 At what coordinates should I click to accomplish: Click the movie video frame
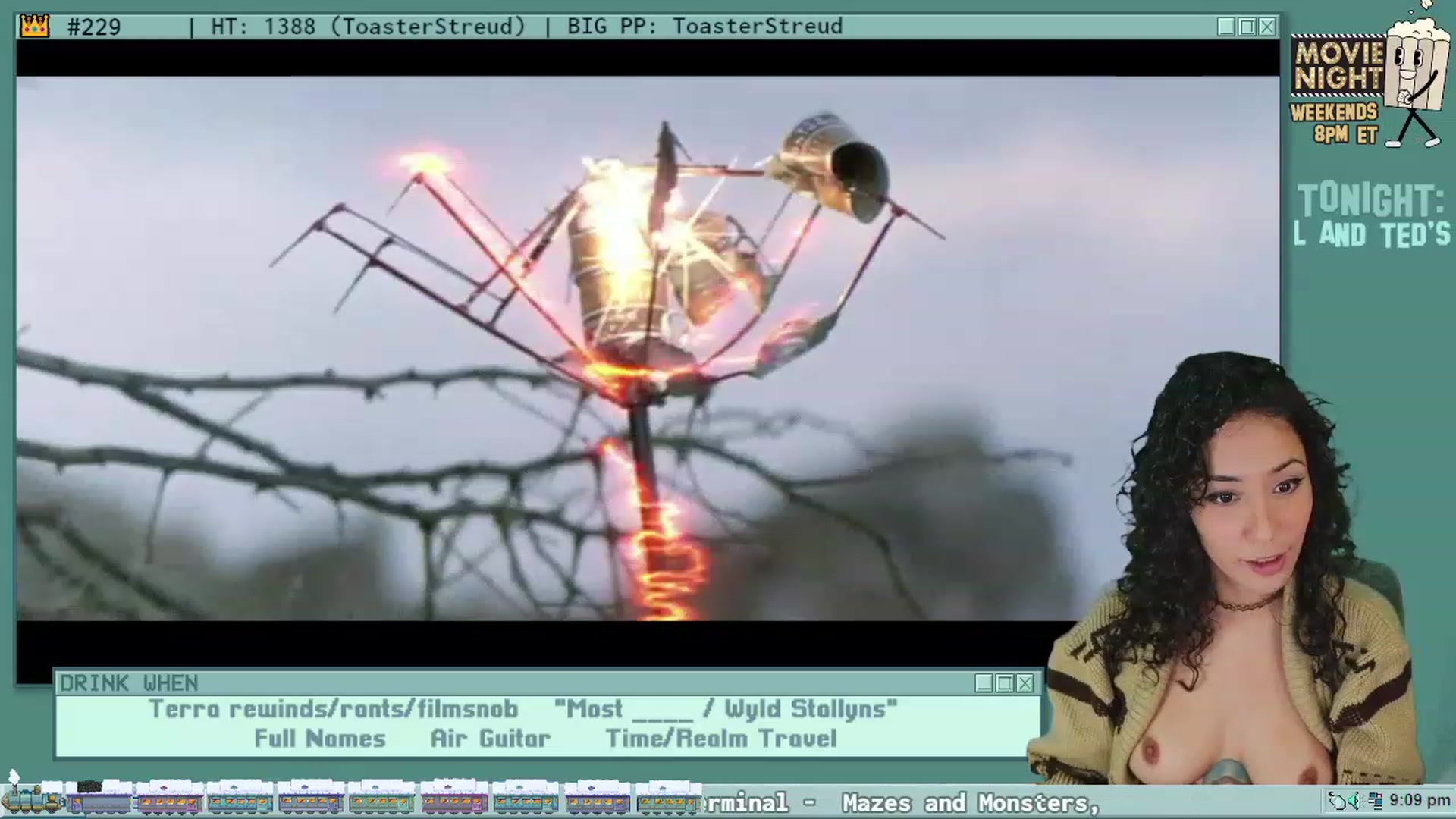[648, 348]
